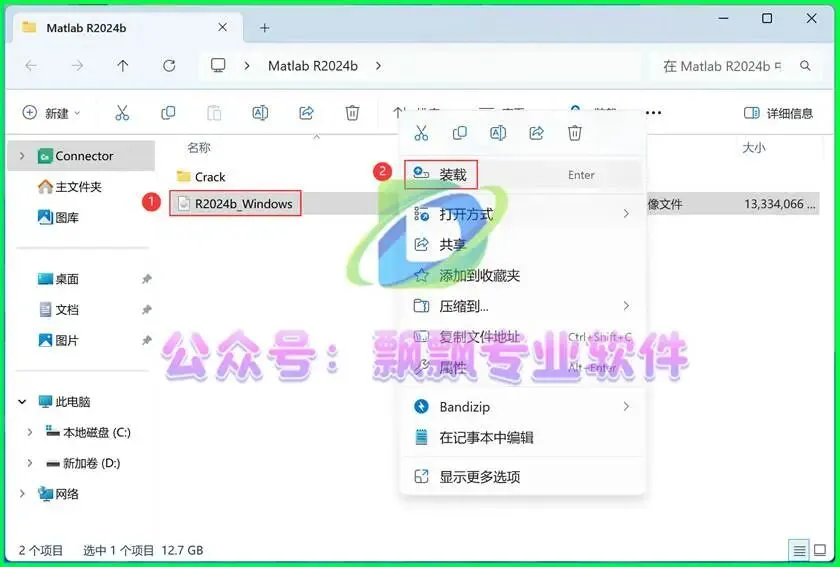Click the Copy icon in the context menu
This screenshot has height=567, width=840.
click(x=460, y=133)
